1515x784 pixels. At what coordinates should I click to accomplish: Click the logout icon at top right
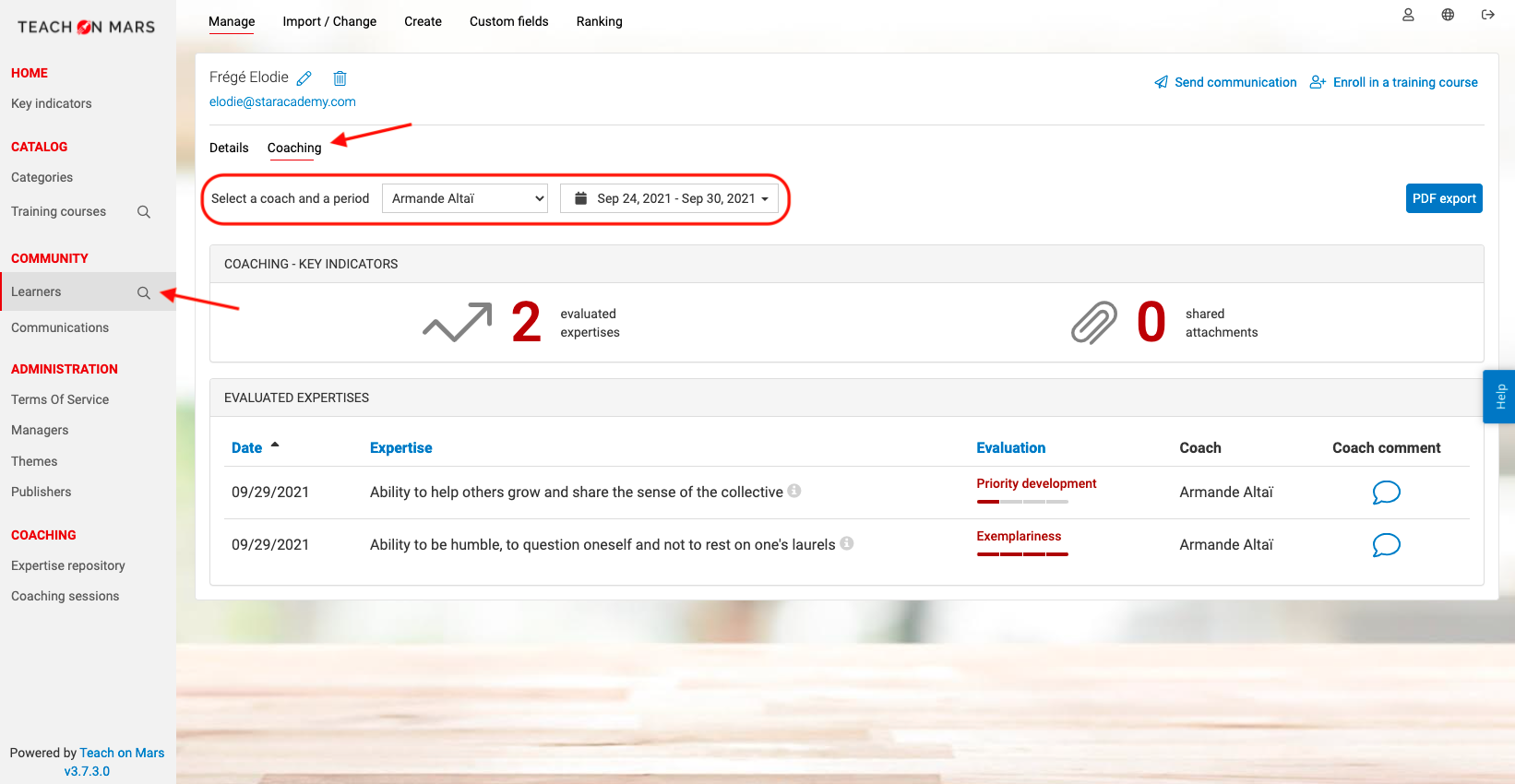click(1487, 15)
